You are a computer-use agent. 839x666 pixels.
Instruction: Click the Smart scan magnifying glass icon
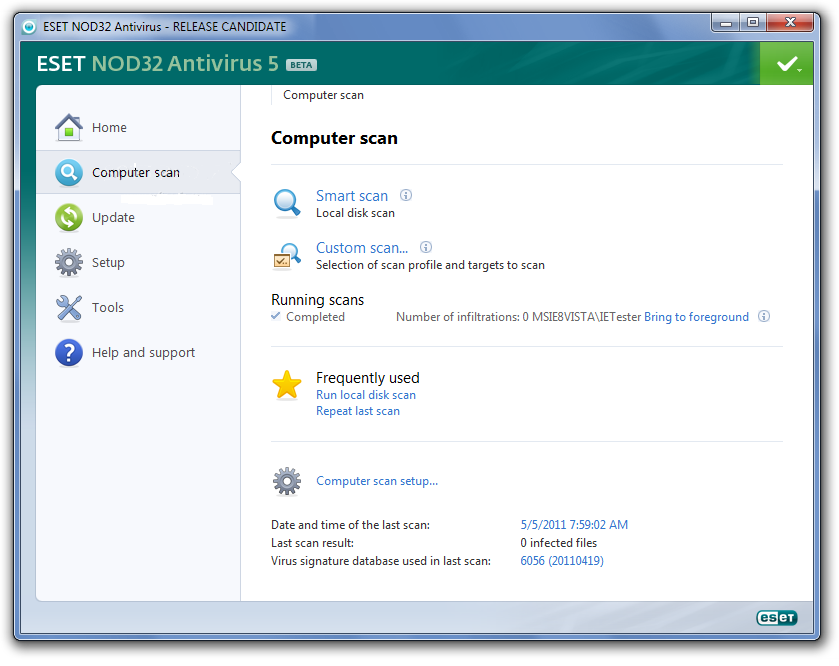point(287,203)
